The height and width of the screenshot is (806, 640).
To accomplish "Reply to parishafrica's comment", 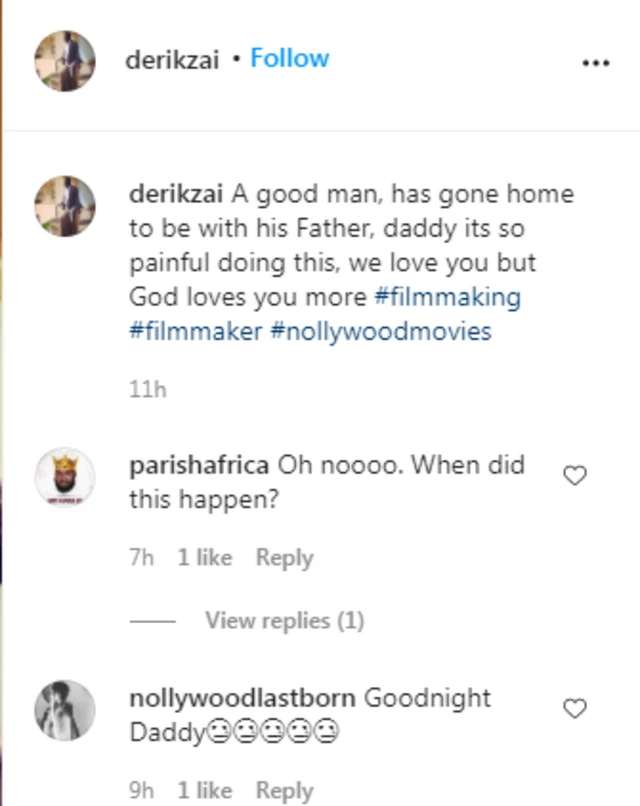I will 284,557.
